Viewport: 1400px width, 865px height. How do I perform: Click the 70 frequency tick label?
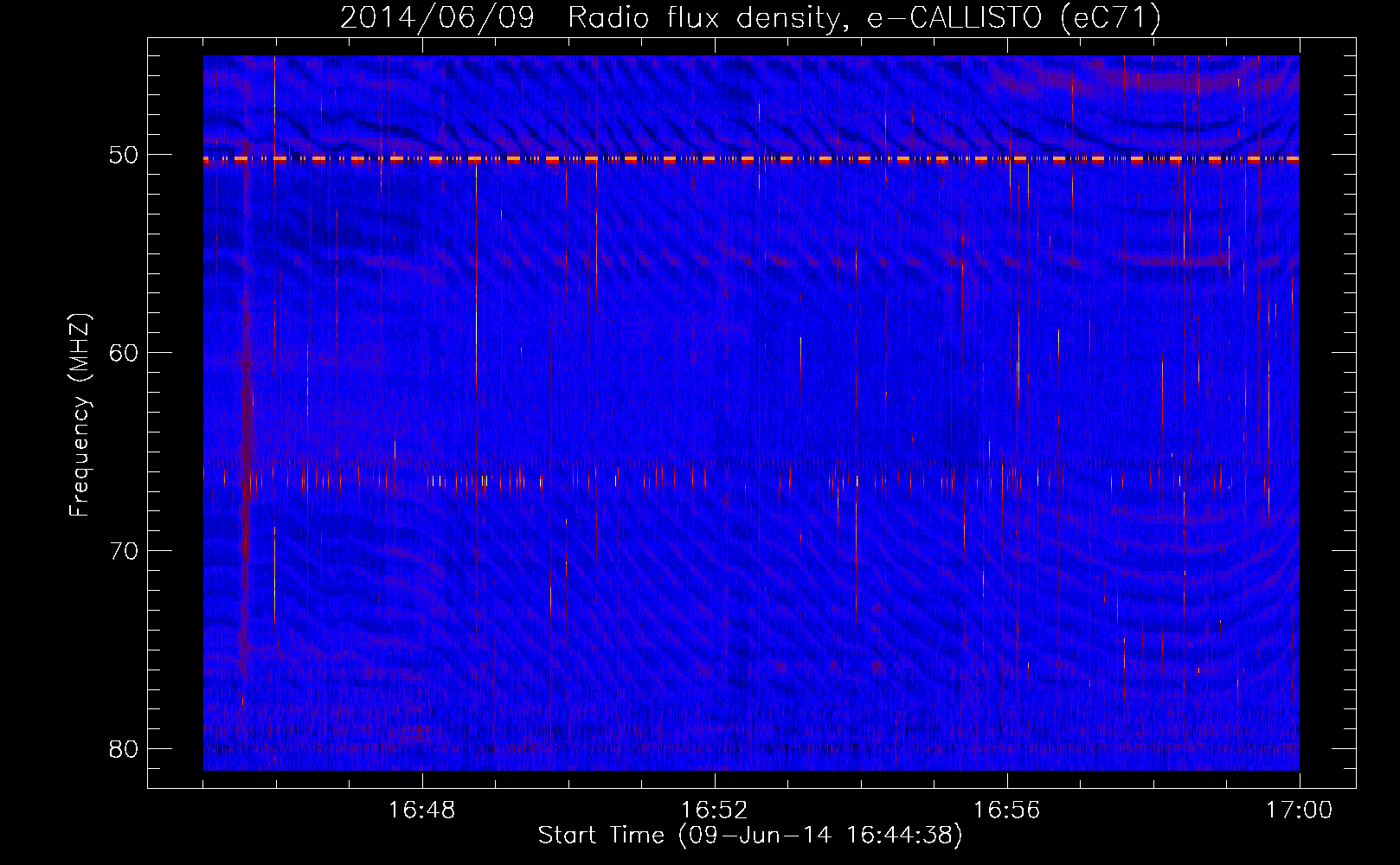[123, 550]
